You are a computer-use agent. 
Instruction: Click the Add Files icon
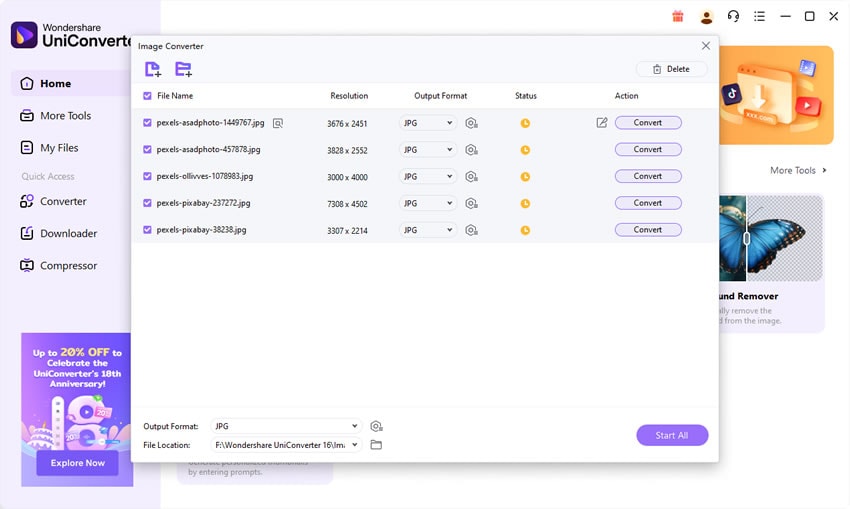[x=153, y=69]
